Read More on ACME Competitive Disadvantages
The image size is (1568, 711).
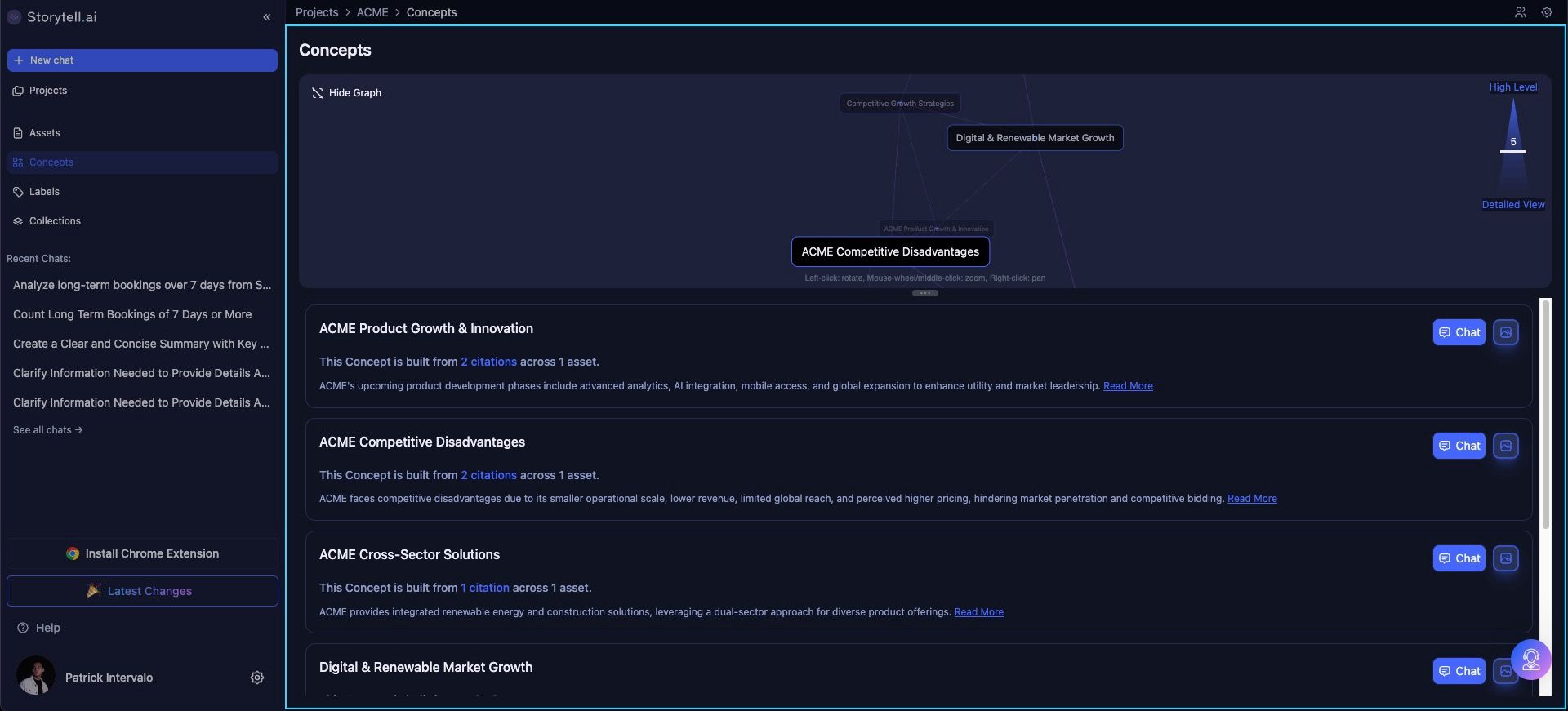pos(1252,499)
